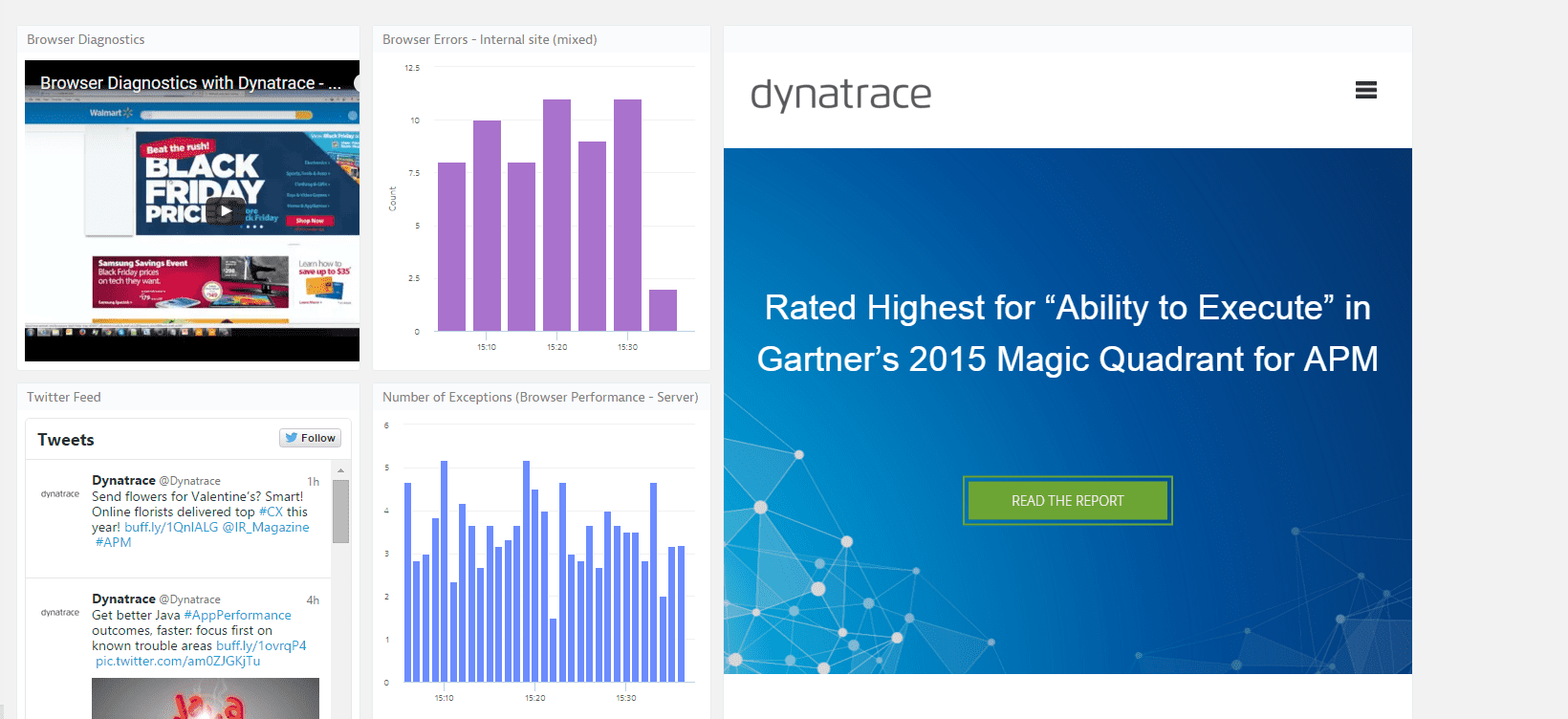The image size is (1568, 719).
Task: Click the 4h tweet timestamp
Action: [x=313, y=600]
